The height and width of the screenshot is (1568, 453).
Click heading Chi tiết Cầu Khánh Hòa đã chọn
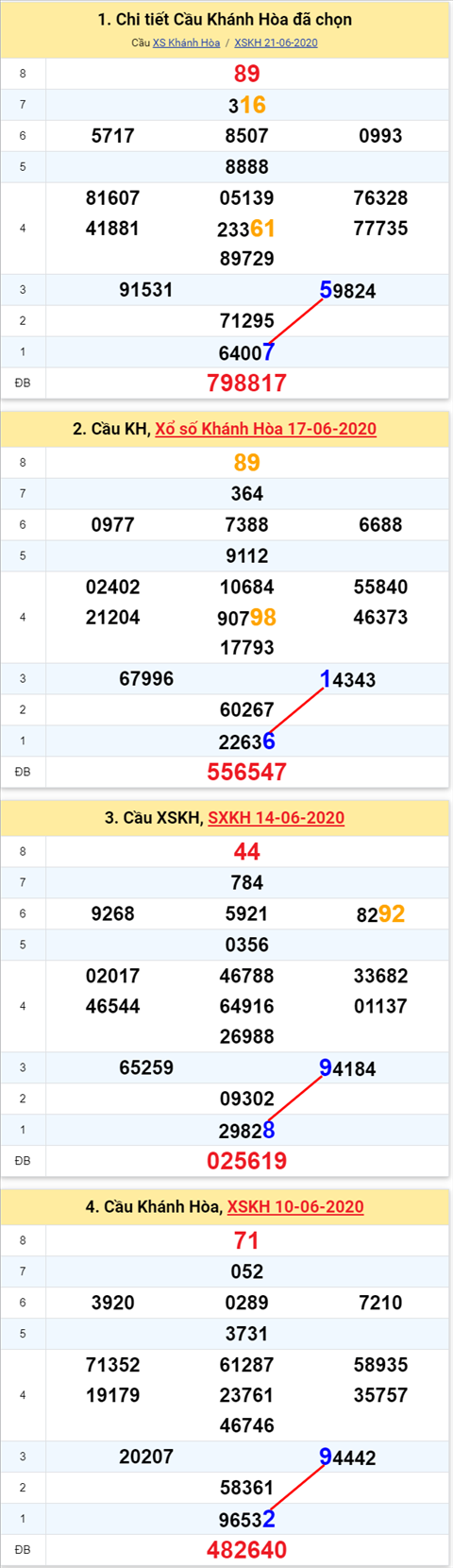[225, 20]
